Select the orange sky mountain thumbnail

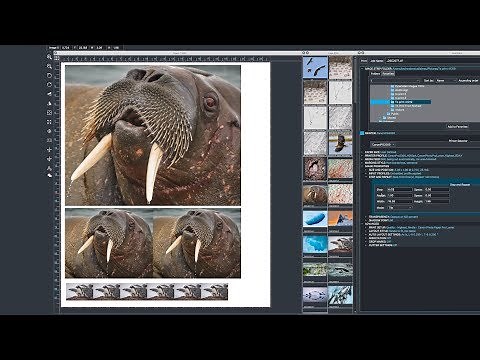[x=340, y=219]
